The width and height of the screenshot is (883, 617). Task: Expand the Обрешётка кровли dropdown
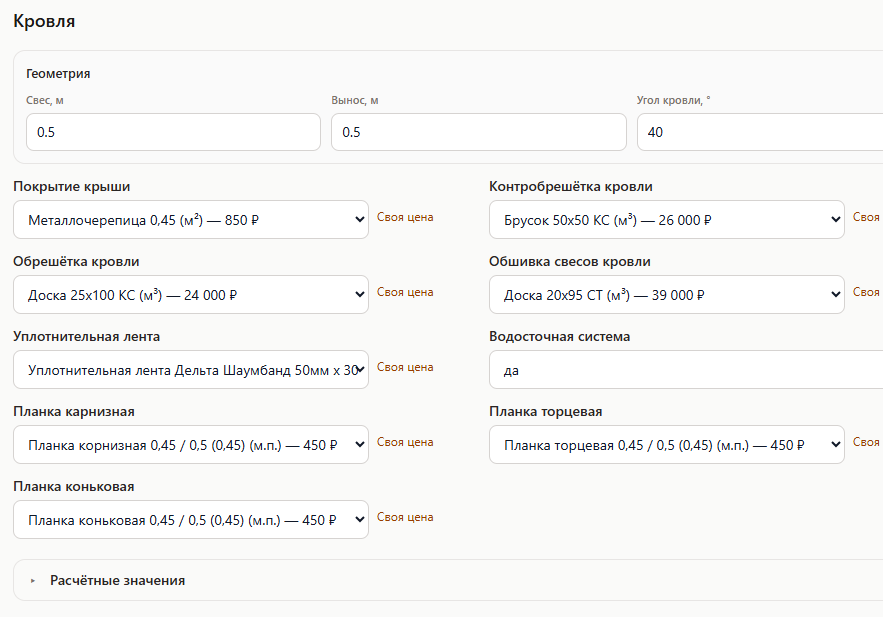191,294
